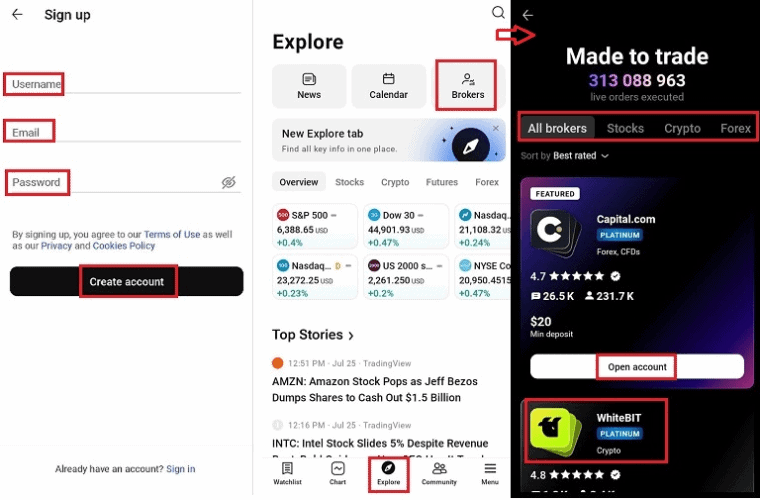Screen dimensions: 760x500
Task: Toggle password visibility eye icon
Action: point(228,183)
